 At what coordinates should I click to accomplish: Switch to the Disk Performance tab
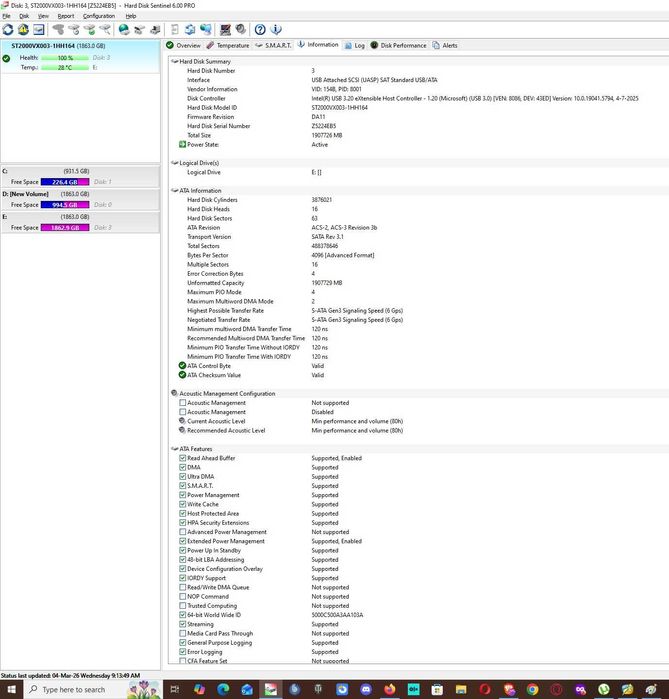click(398, 45)
